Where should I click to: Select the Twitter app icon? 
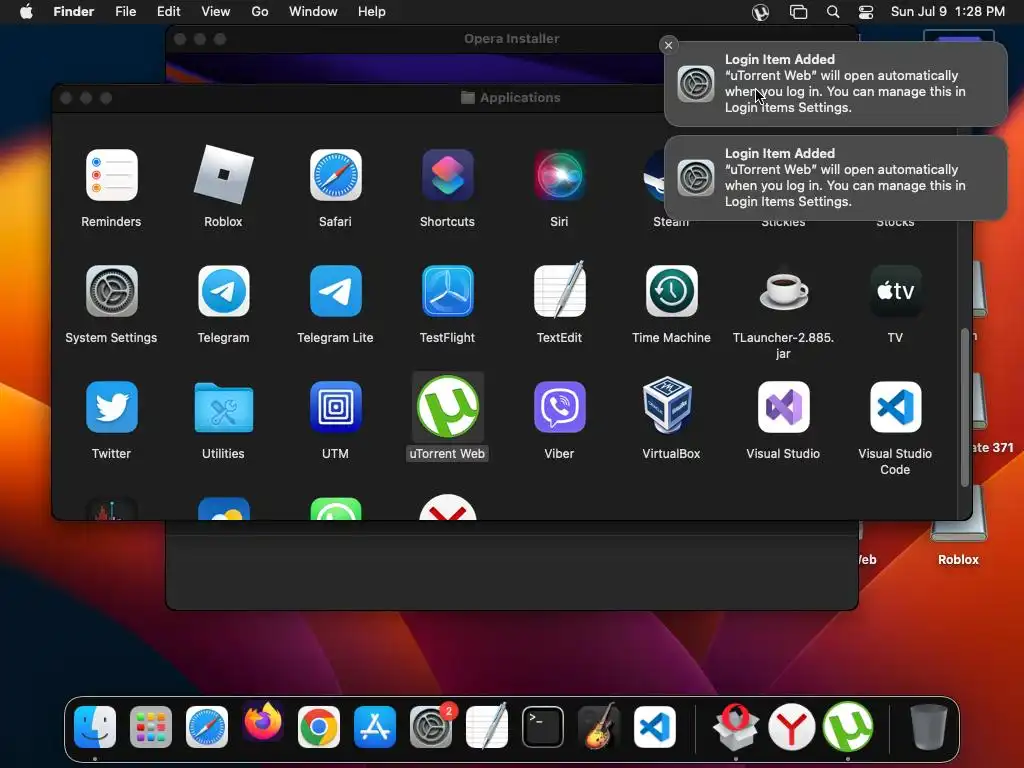(112, 408)
